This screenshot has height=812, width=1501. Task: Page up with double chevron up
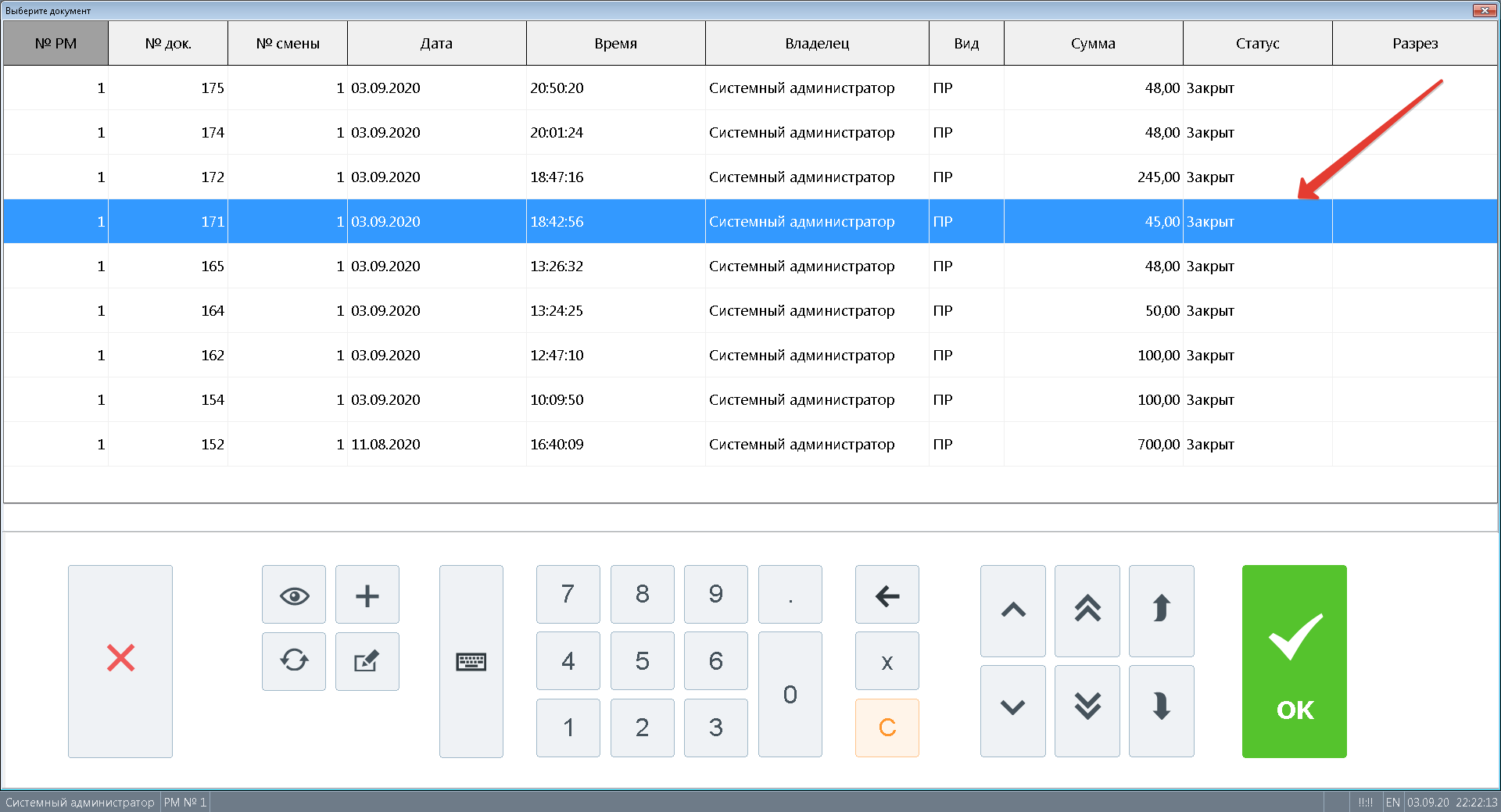(1087, 610)
